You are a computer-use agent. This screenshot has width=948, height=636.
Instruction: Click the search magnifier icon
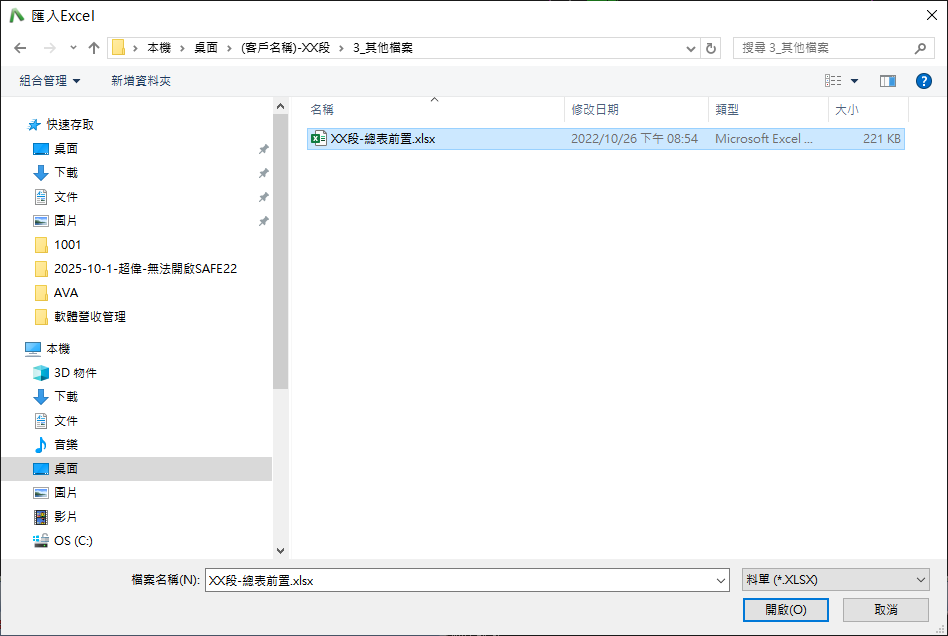pos(920,48)
